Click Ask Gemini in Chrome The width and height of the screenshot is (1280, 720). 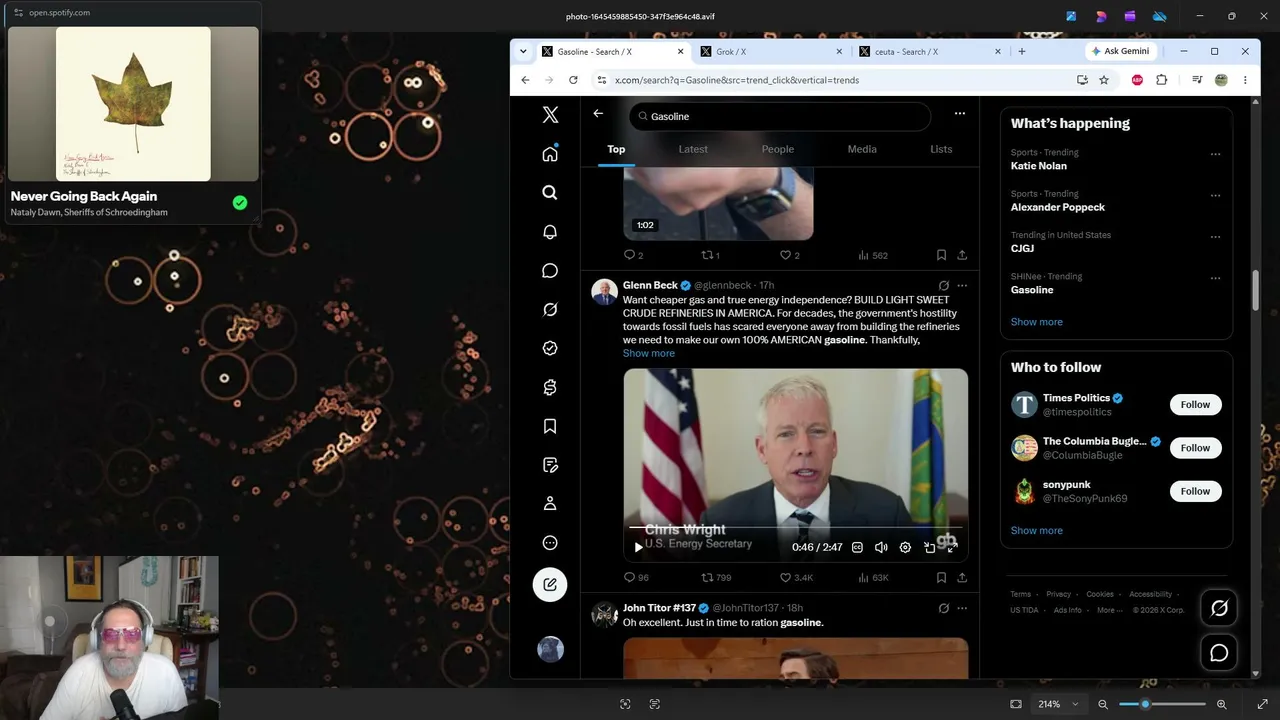coord(1121,51)
